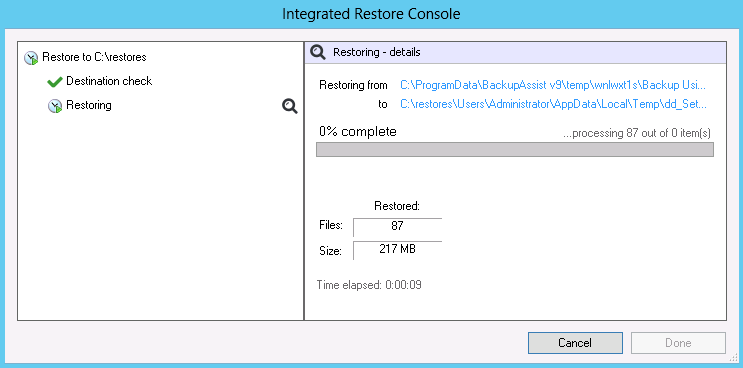This screenshot has width=743, height=368.
Task: Click the green checkmark next to Destination check
Action: click(55, 82)
